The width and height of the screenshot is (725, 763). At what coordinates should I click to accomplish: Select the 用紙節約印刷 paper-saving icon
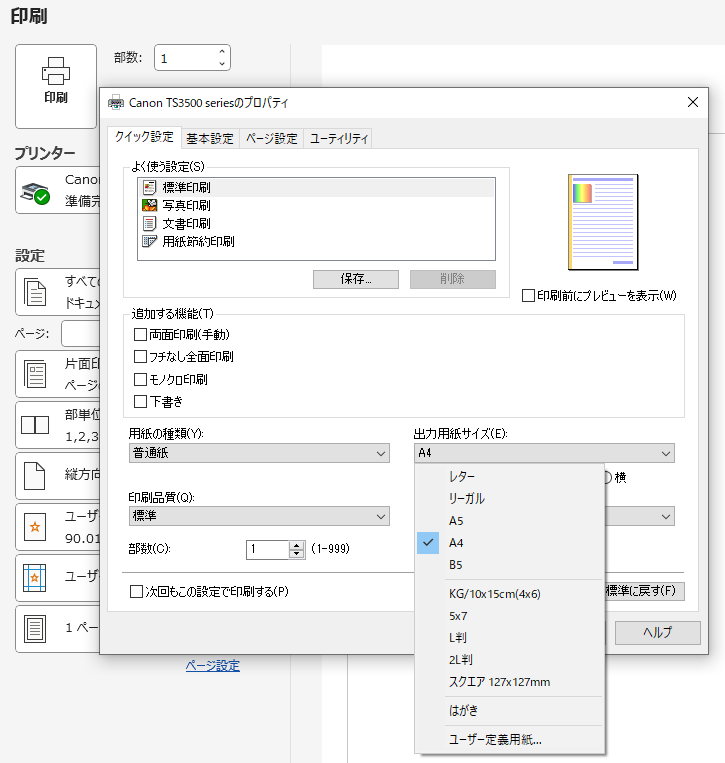pyautogui.click(x=149, y=241)
